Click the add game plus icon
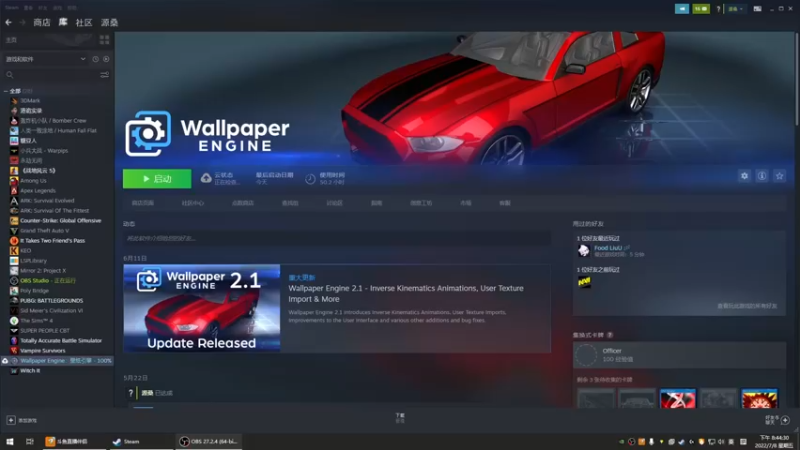Image resolution: width=800 pixels, height=450 pixels. tap(11, 420)
